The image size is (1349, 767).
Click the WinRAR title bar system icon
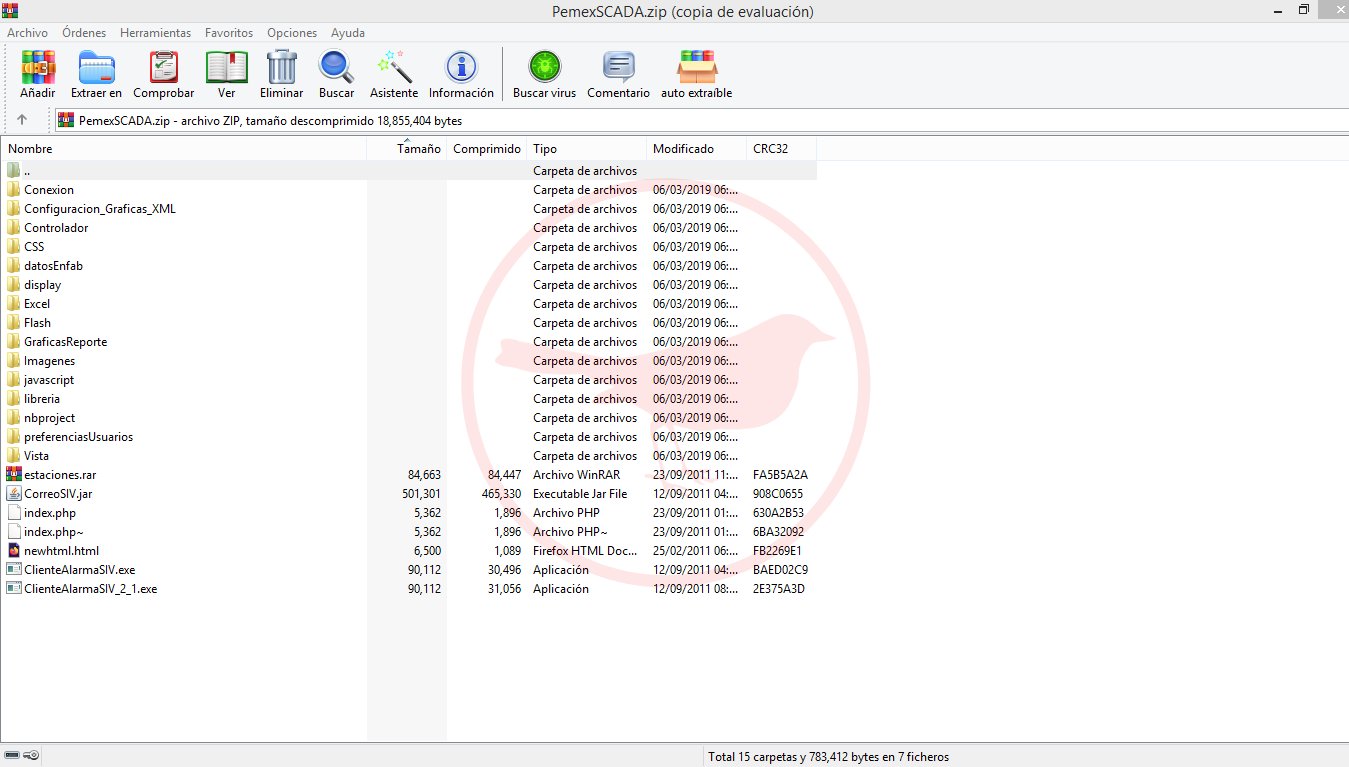[x=9, y=10]
